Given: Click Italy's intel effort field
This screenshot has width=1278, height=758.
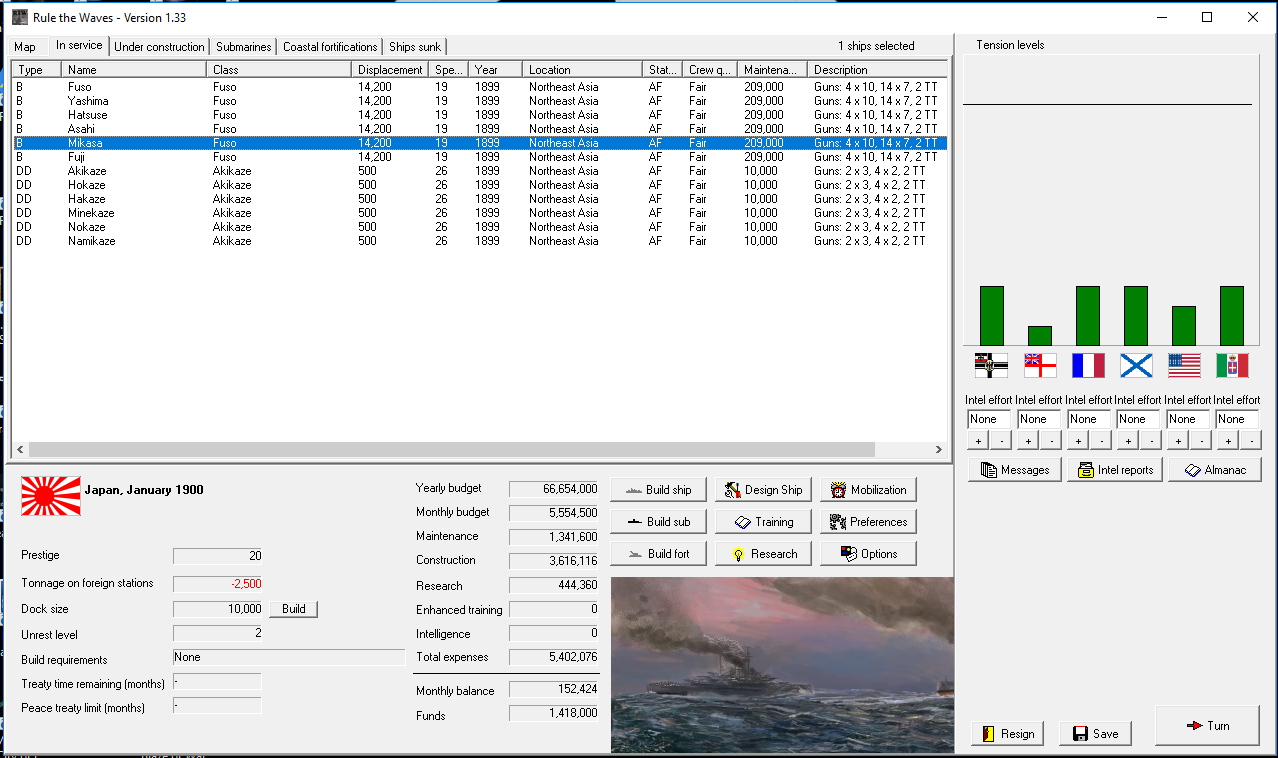Looking at the screenshot, I should pyautogui.click(x=1237, y=419).
